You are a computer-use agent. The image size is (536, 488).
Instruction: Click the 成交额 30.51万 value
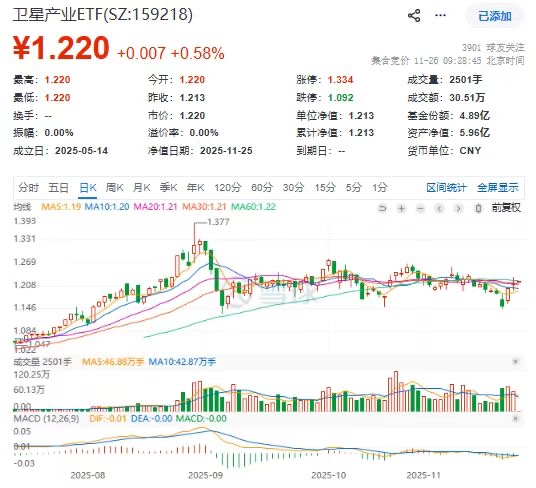click(x=467, y=98)
